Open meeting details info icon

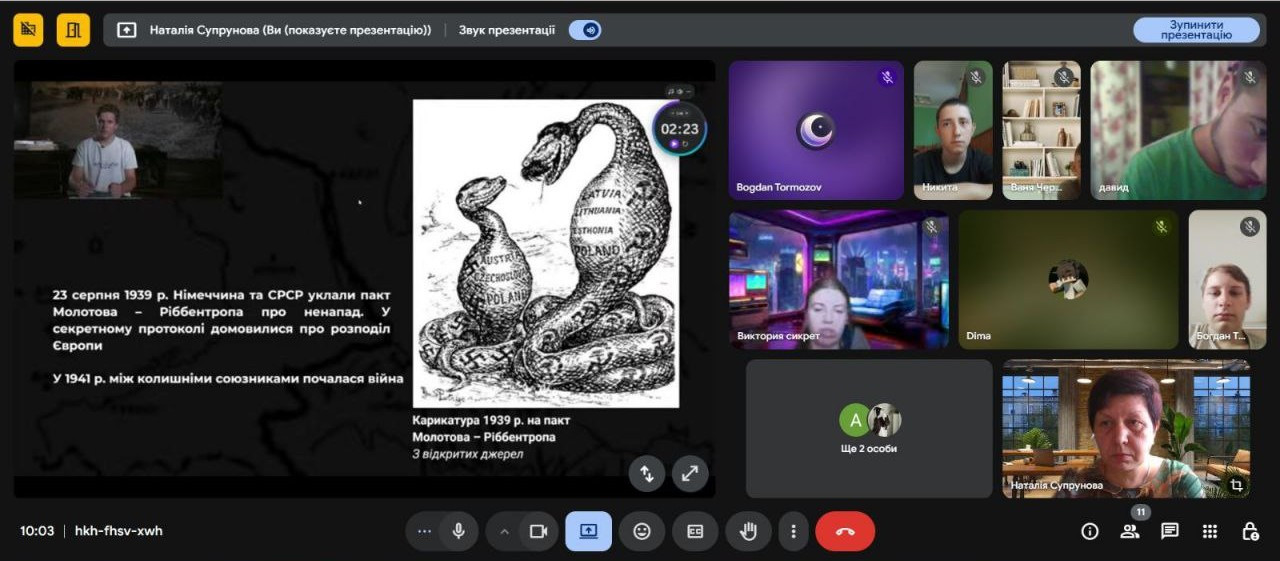click(1090, 531)
